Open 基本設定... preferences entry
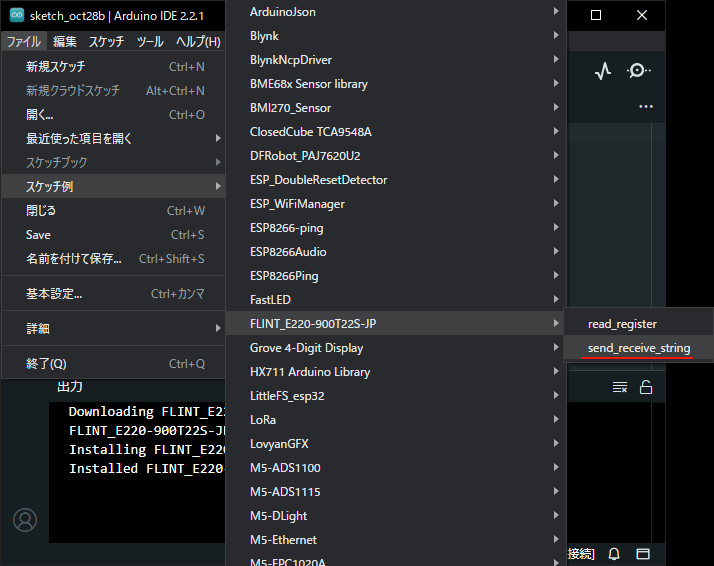 pos(114,294)
